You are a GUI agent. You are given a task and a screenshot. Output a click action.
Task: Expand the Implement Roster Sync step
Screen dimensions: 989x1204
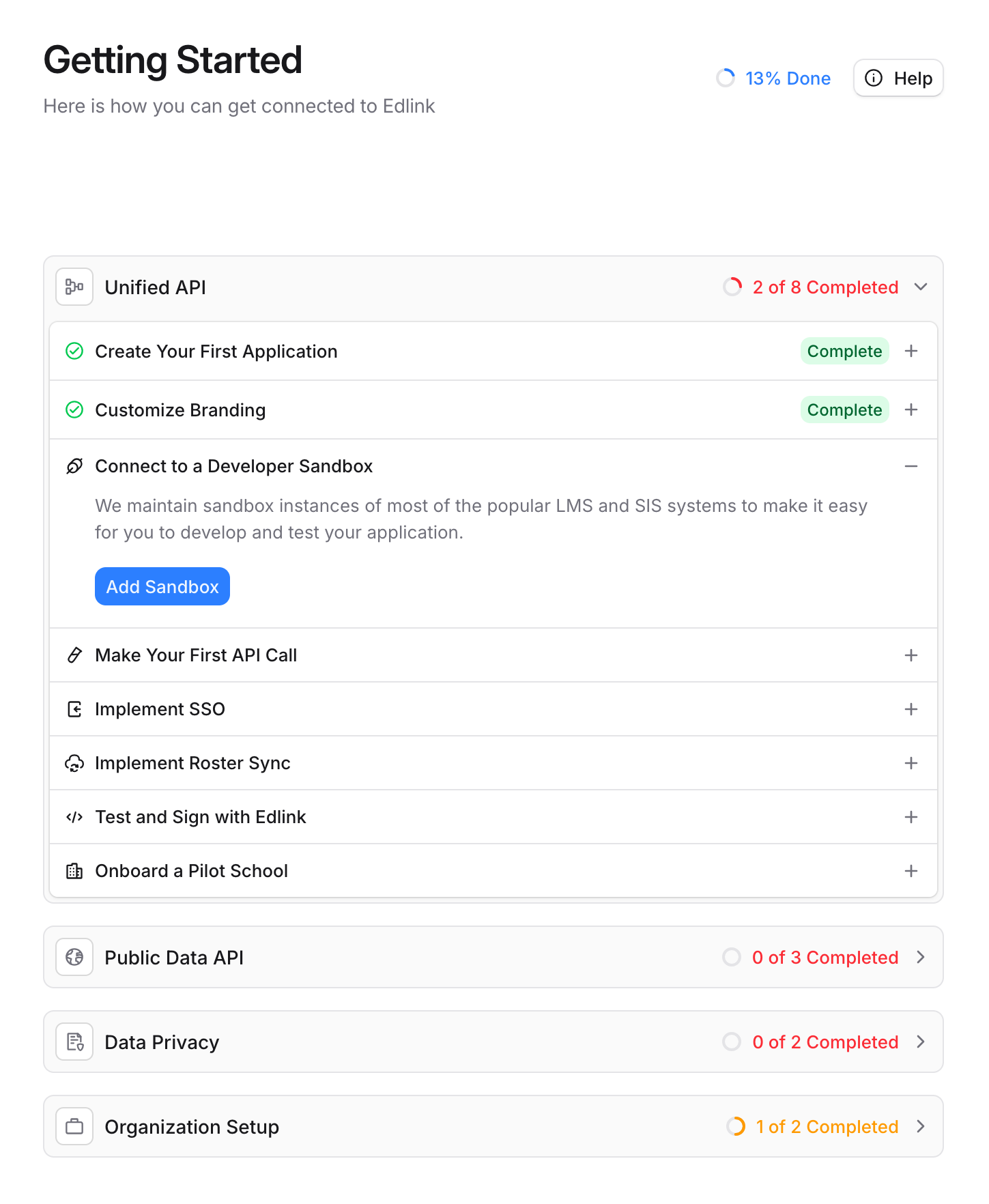(x=911, y=763)
